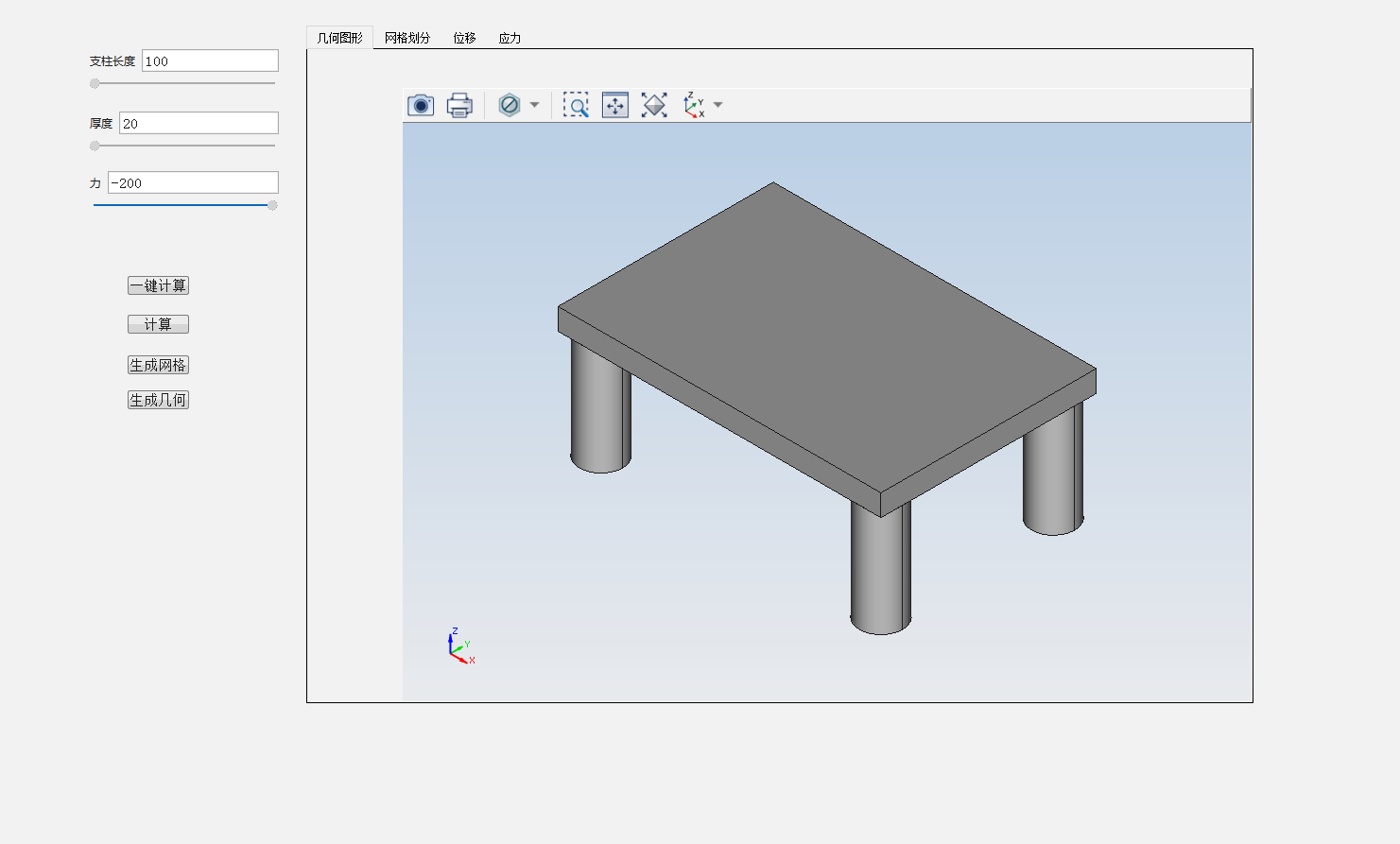Click the 厚度 input field
Image resolution: width=1400 pixels, height=844 pixels.
click(x=199, y=123)
